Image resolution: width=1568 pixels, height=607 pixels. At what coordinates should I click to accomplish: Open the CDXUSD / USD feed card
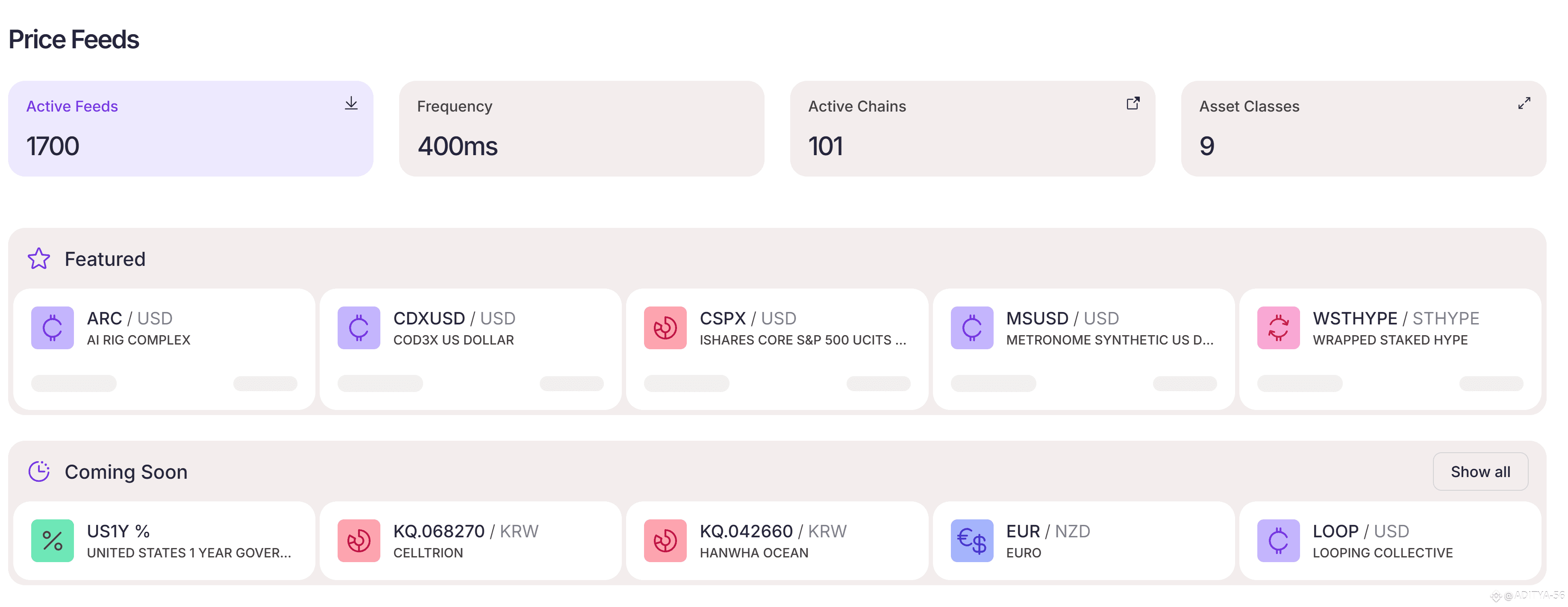[x=471, y=350]
